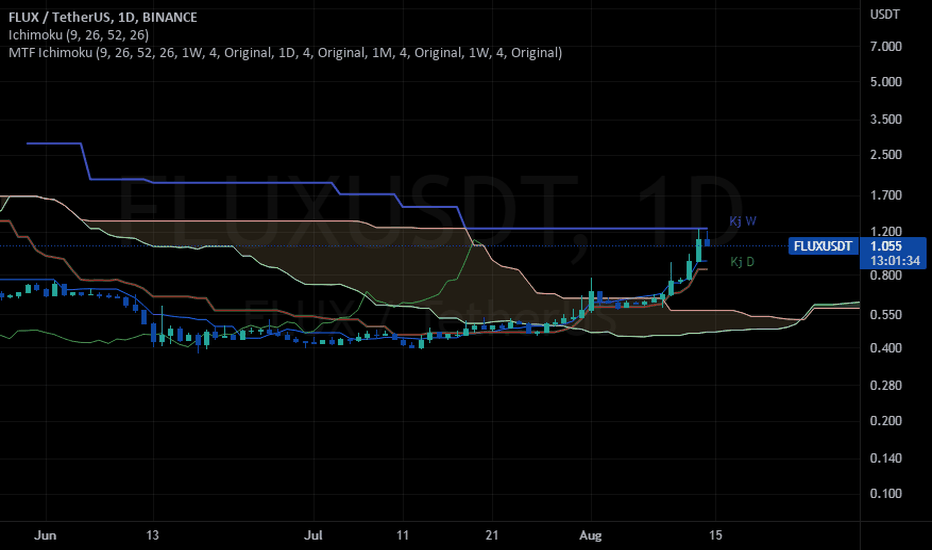This screenshot has width=932, height=550.
Task: Click the Aug label on time axis
Action: coord(590,535)
